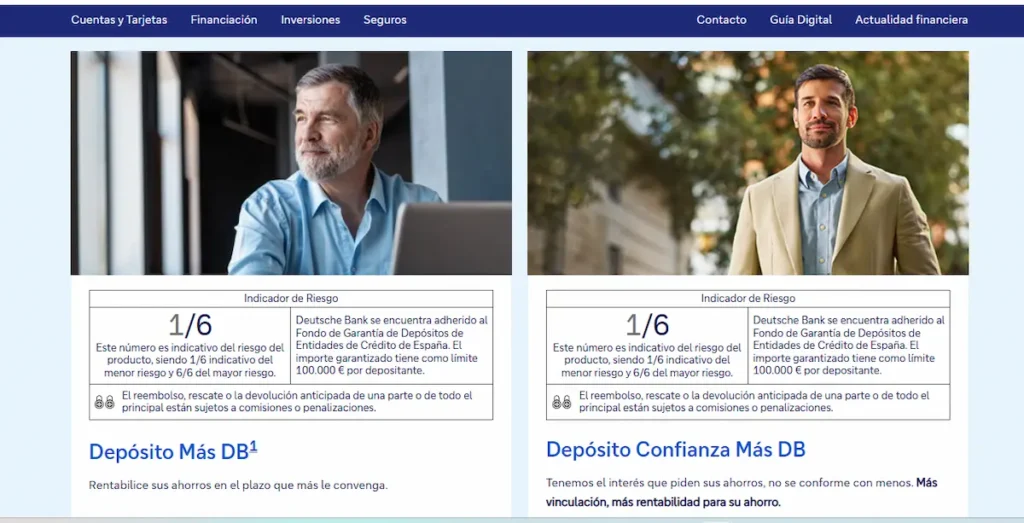The image size is (1024, 523).
Task: Open the Cuentas y Tarjetas menu
Action: click(x=119, y=20)
